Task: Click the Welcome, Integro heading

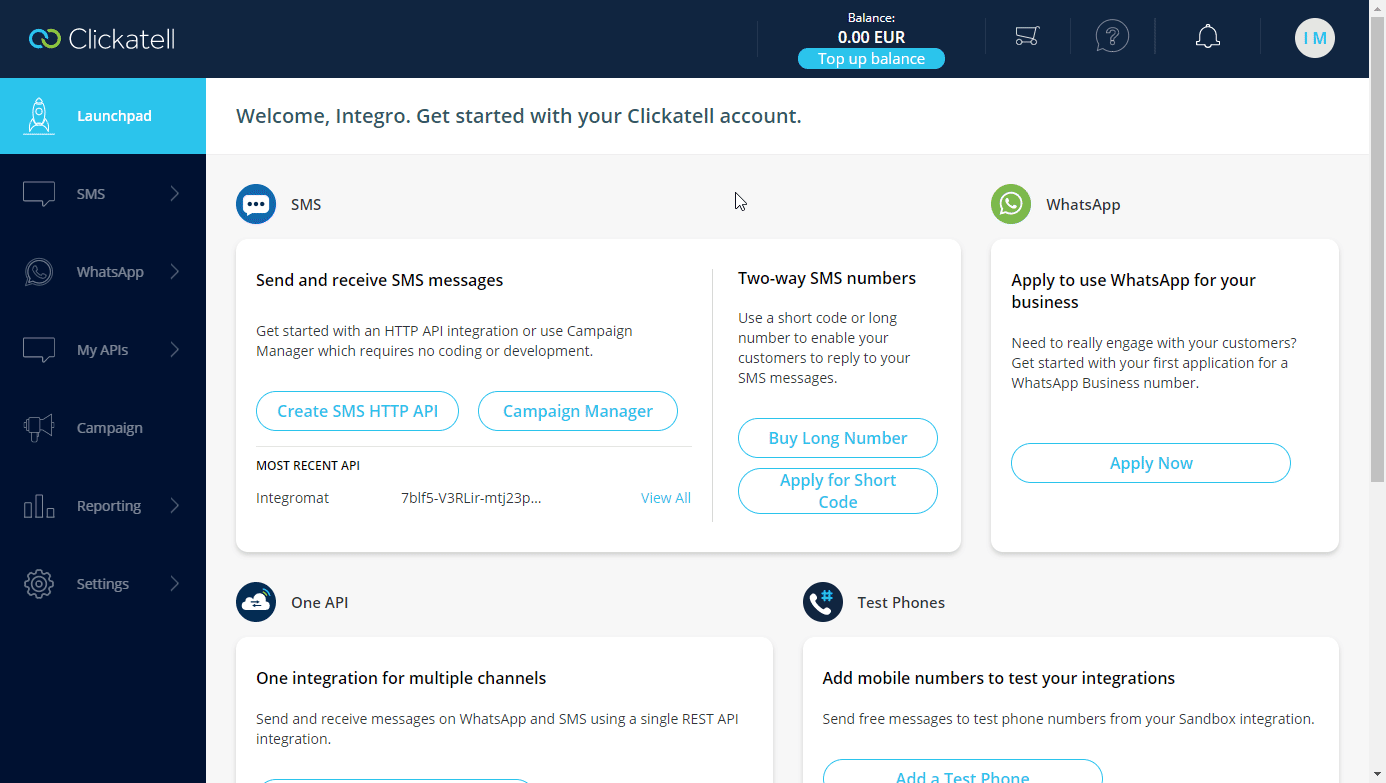Action: click(519, 116)
